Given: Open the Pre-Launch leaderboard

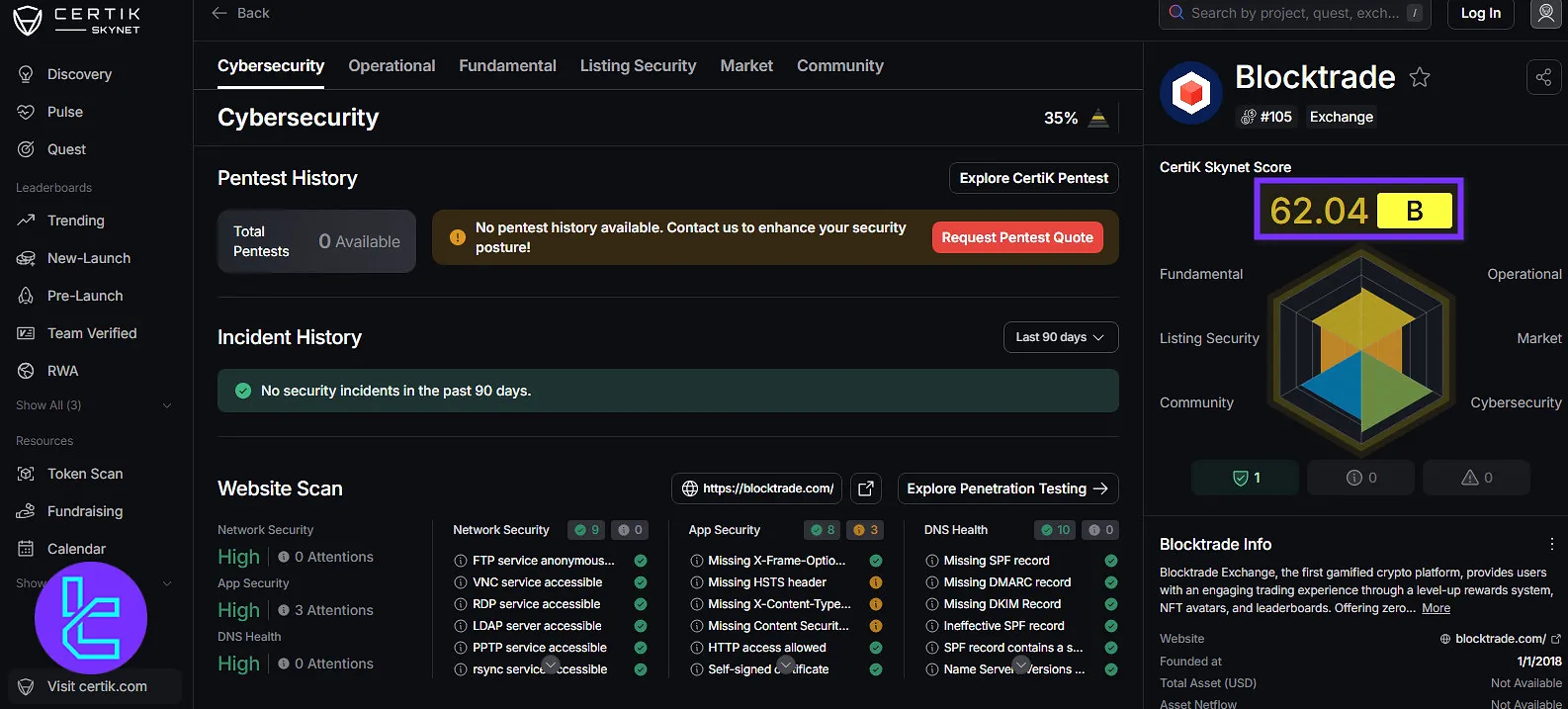Looking at the screenshot, I should 85,296.
